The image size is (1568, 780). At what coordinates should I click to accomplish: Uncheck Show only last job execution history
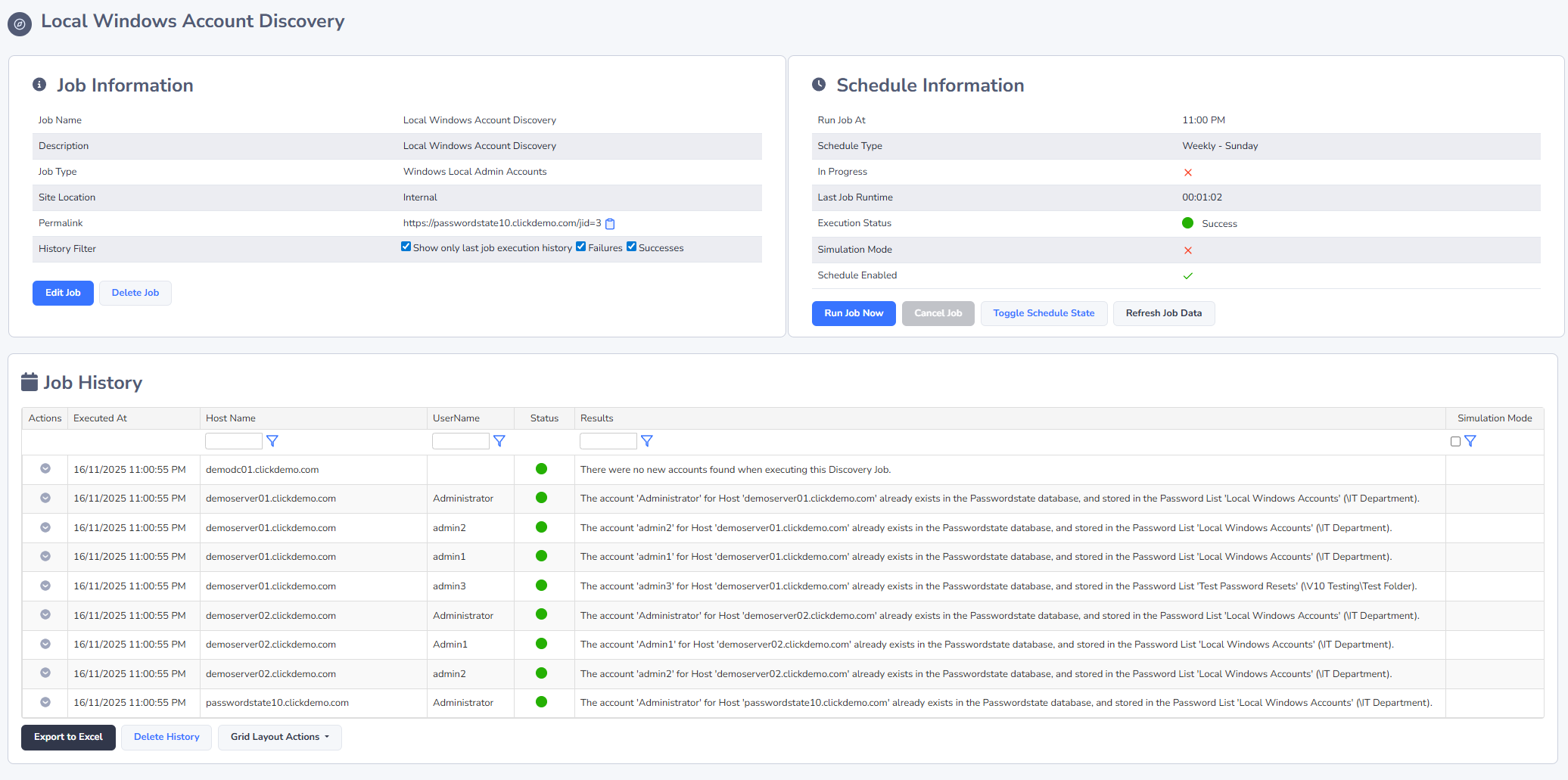[406, 247]
